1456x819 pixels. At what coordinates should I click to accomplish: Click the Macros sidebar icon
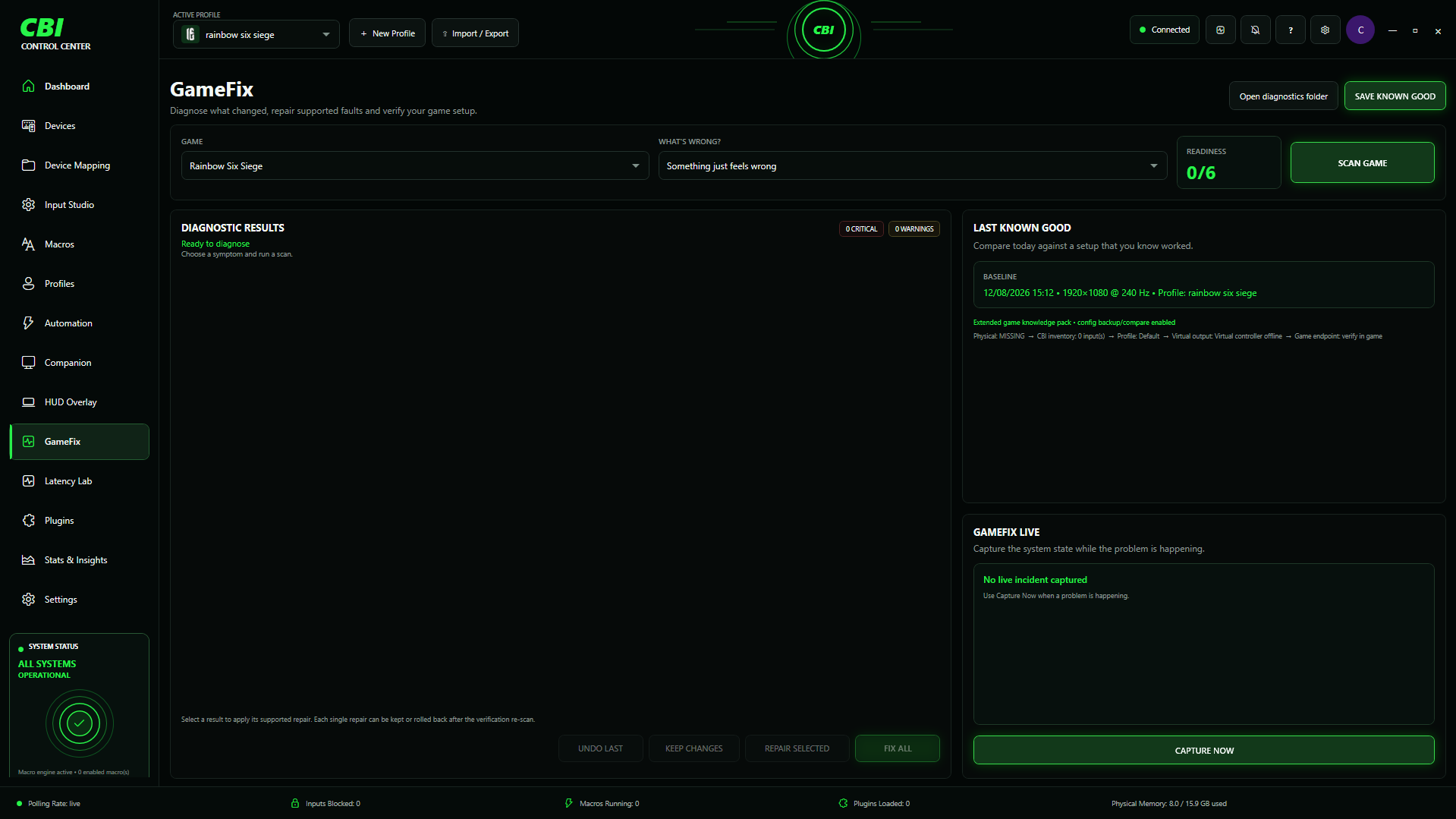tap(28, 244)
